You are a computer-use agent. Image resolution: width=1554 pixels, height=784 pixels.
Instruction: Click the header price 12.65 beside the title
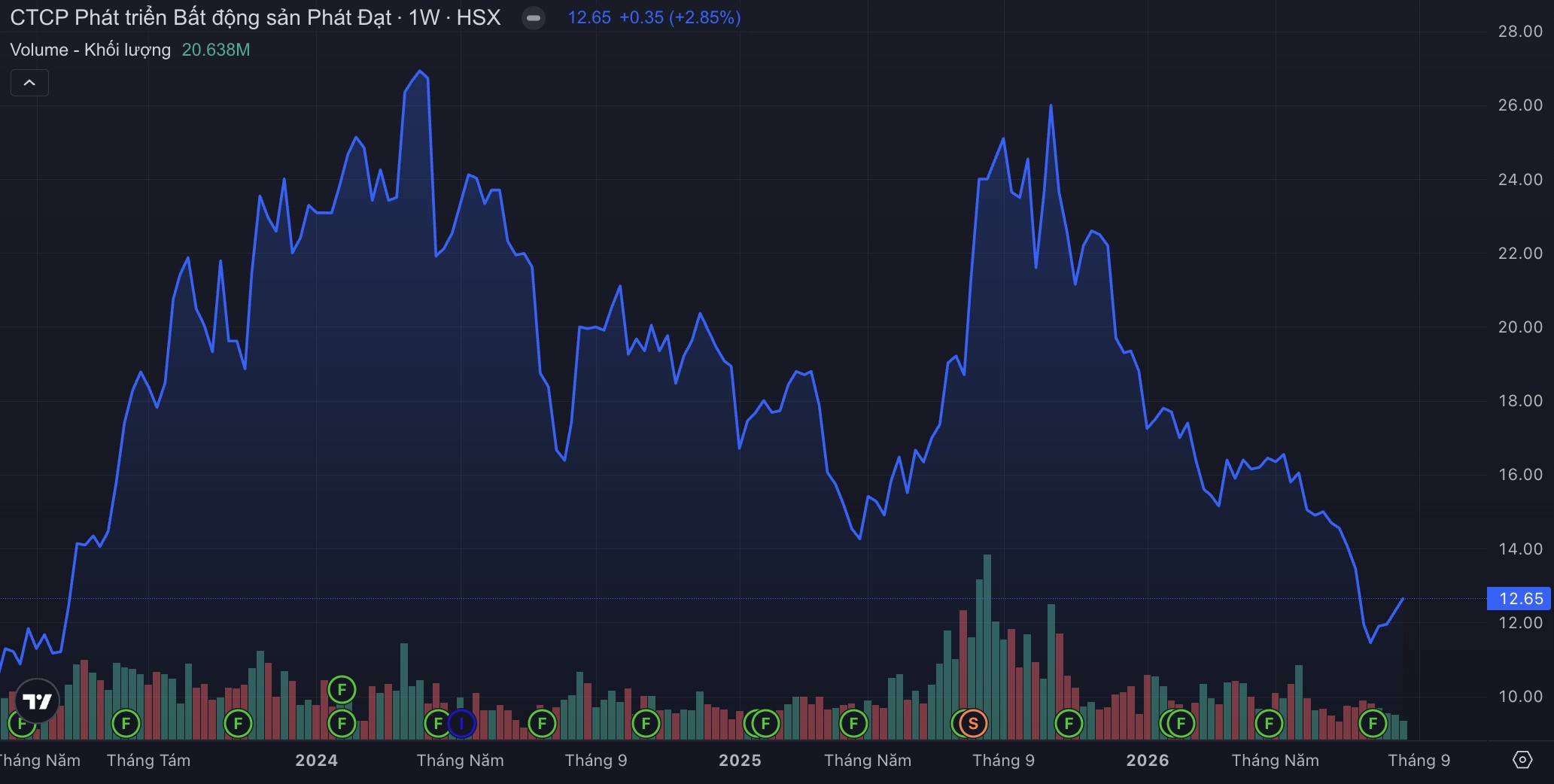click(x=589, y=18)
